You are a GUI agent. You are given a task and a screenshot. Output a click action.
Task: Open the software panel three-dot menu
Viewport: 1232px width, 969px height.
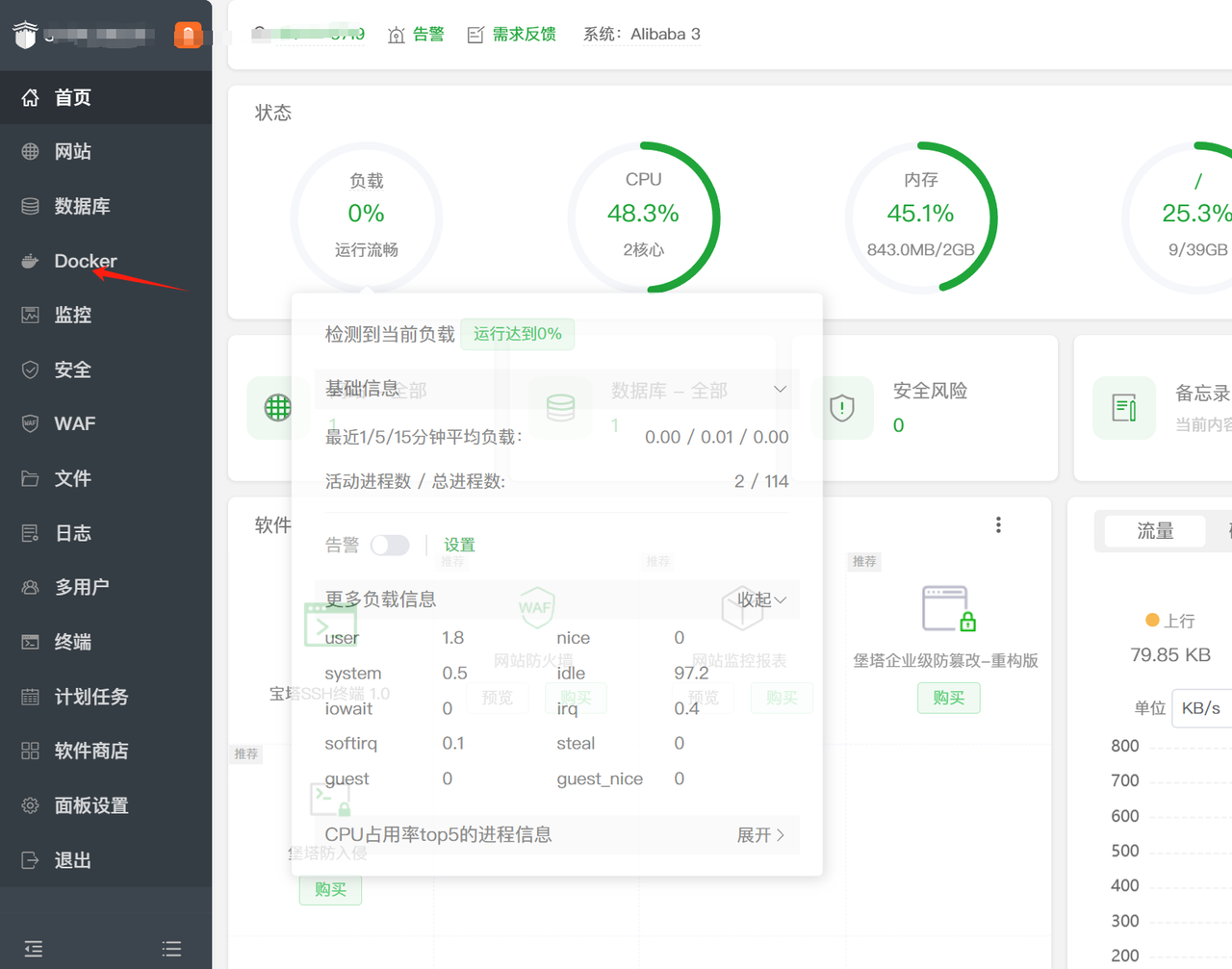(x=998, y=524)
